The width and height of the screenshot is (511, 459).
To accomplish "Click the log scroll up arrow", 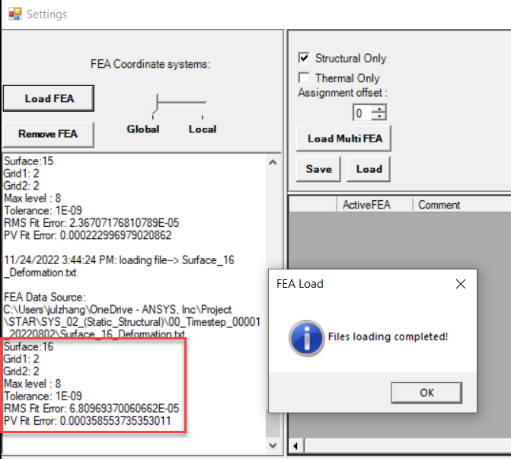I will click(x=273, y=162).
